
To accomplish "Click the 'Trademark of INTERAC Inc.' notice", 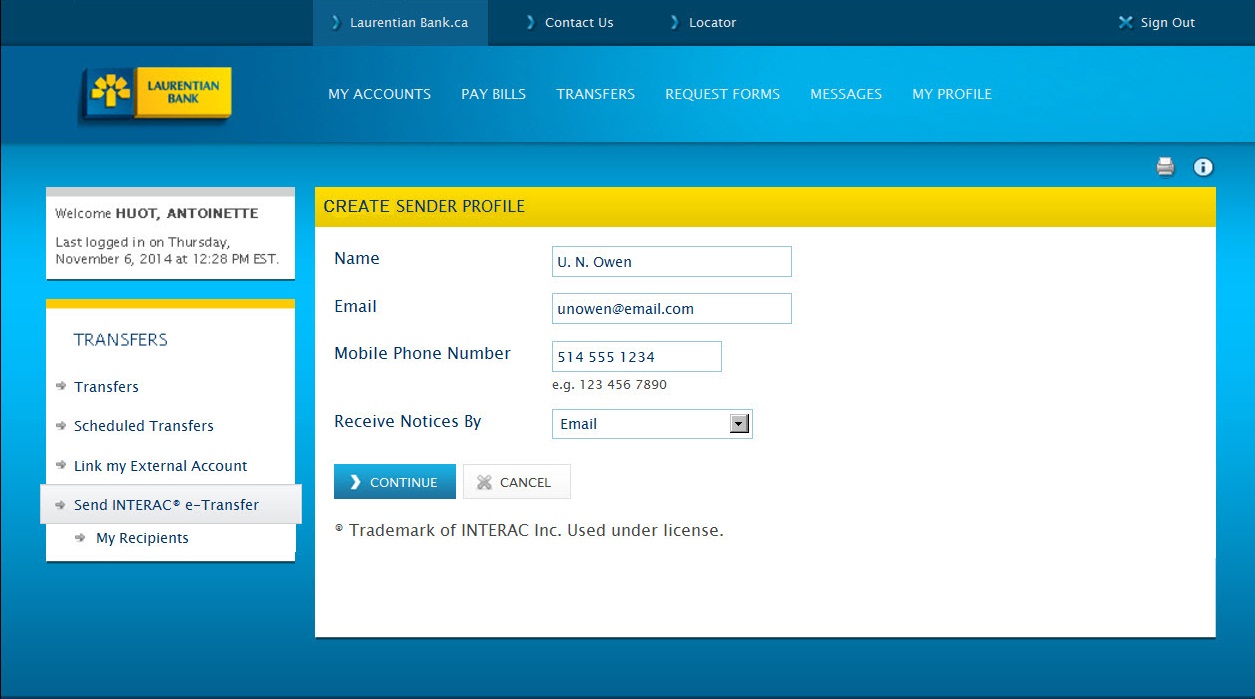I will 529,530.
